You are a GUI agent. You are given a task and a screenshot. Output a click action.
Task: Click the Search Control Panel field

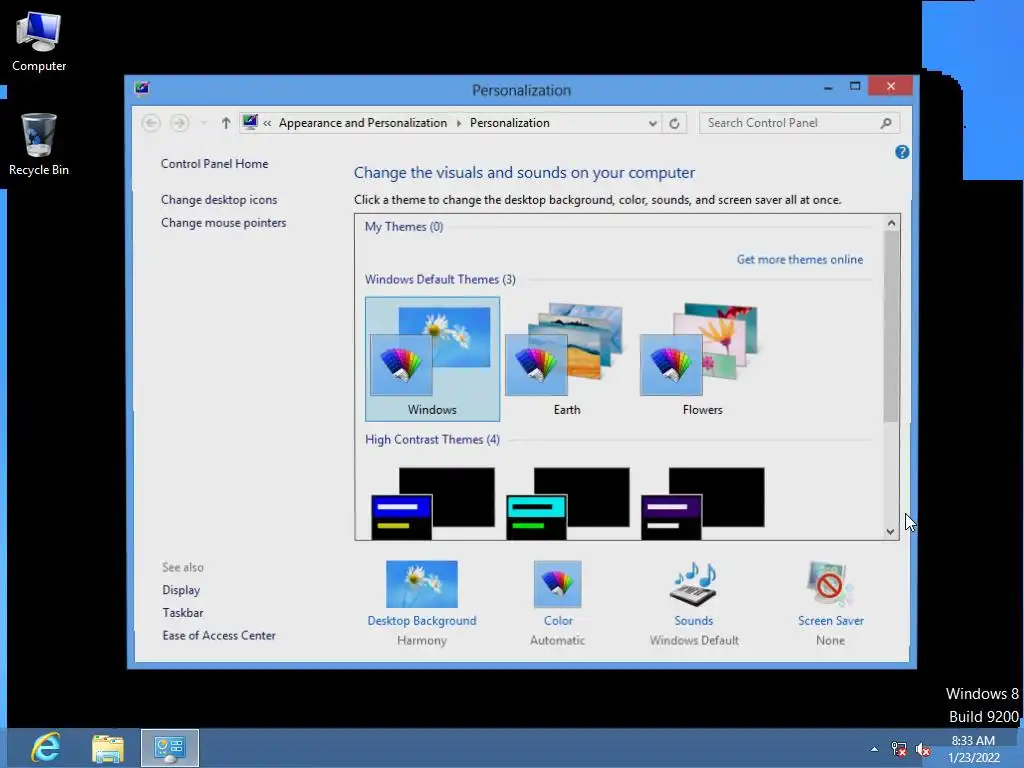click(x=799, y=123)
